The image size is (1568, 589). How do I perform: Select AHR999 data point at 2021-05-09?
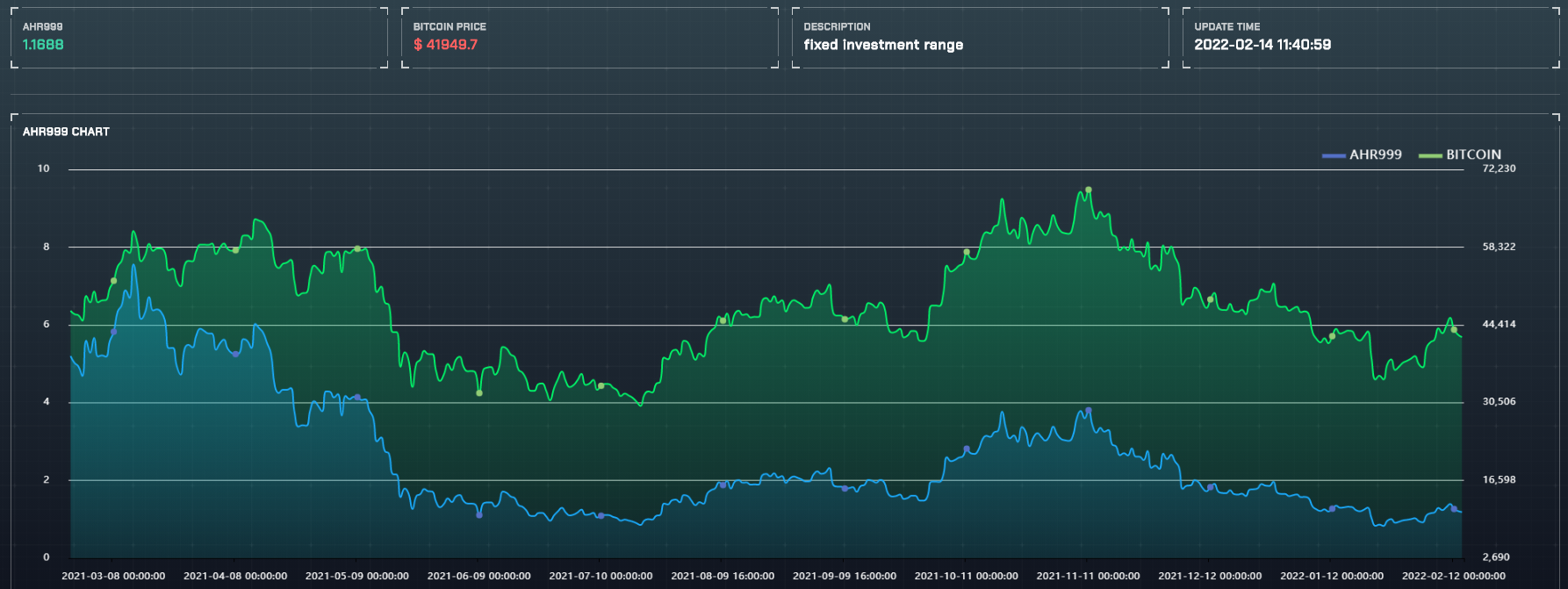click(x=357, y=398)
